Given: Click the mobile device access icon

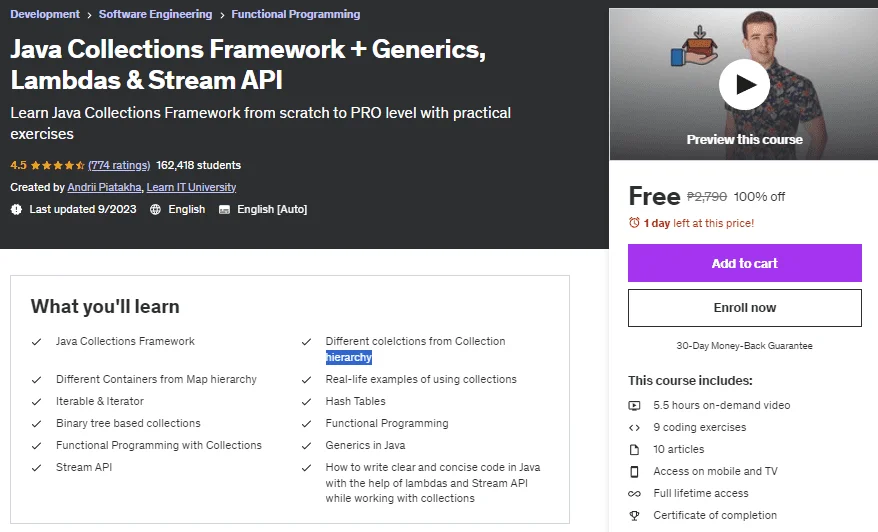Looking at the screenshot, I should [634, 472].
